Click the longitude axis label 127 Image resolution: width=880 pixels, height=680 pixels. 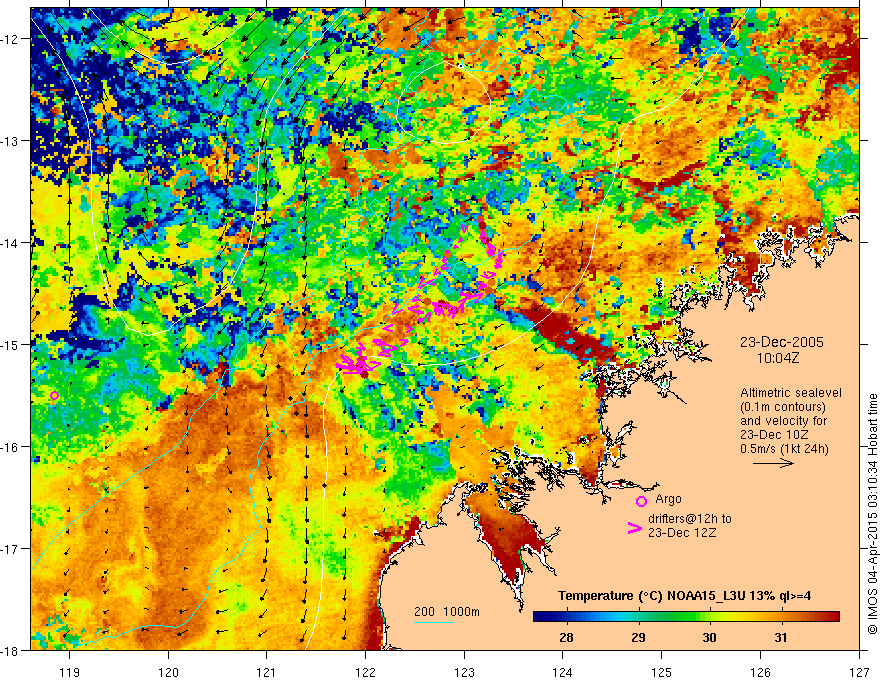859,672
